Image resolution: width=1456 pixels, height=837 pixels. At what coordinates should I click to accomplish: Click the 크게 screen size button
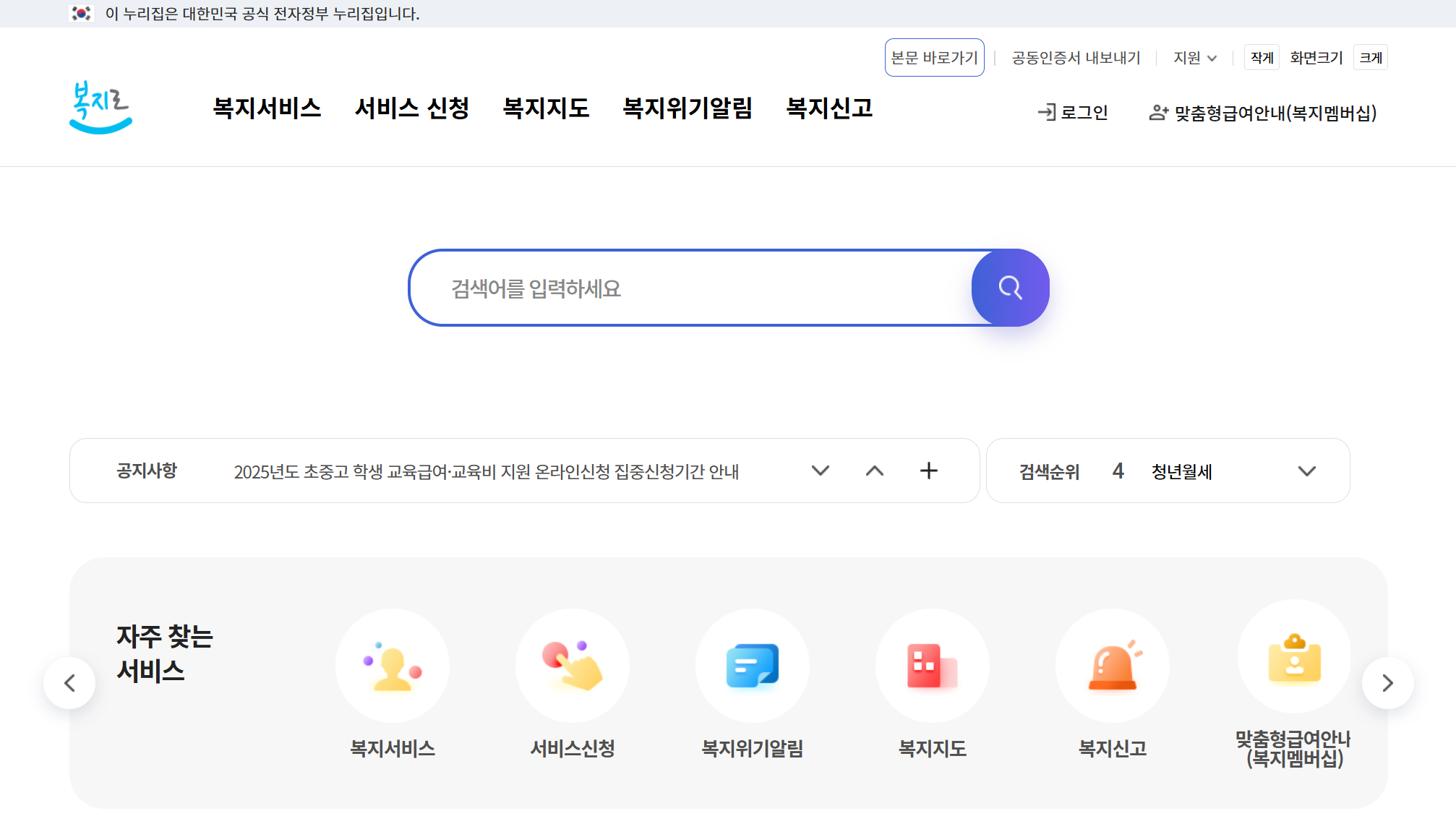tap(1370, 58)
